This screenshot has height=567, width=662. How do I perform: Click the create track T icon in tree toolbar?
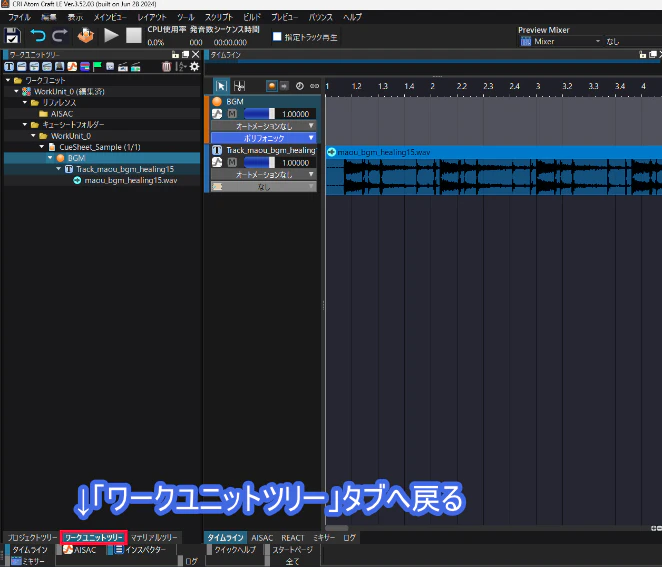click(9, 66)
